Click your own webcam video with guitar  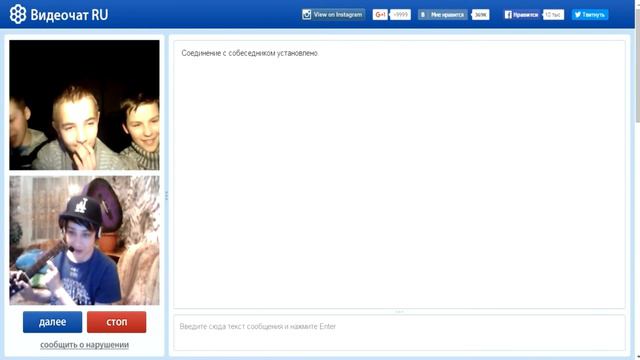84,240
